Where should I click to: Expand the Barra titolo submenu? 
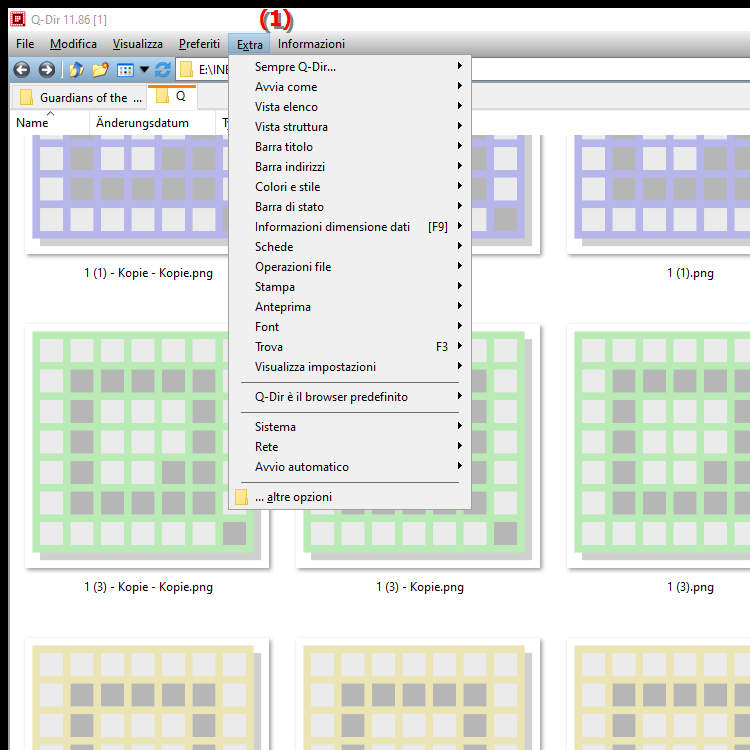tap(350, 147)
